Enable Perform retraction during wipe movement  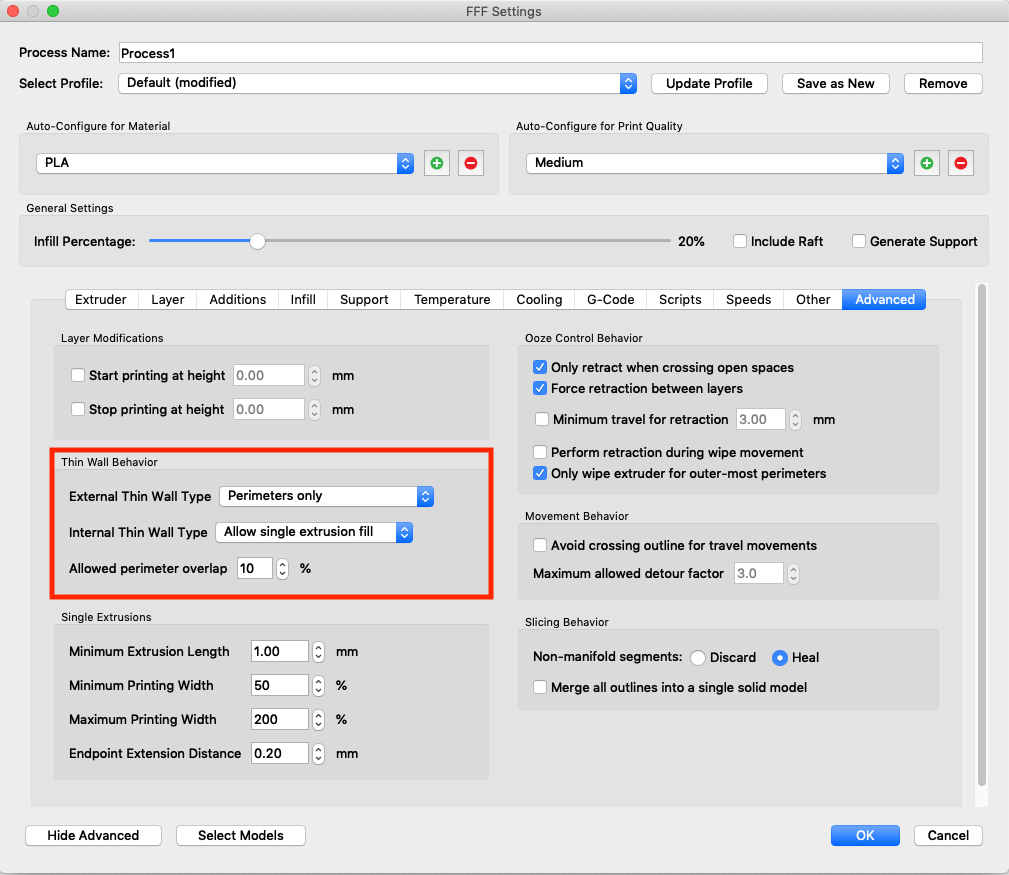pos(540,452)
